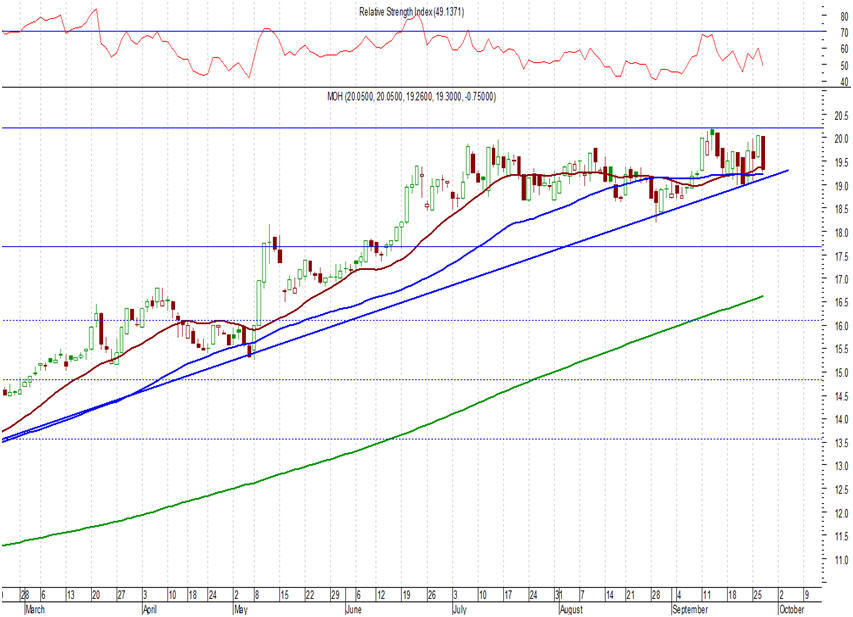Click date label 15 in May
Viewport: 853px width, 617px height.
click(284, 595)
